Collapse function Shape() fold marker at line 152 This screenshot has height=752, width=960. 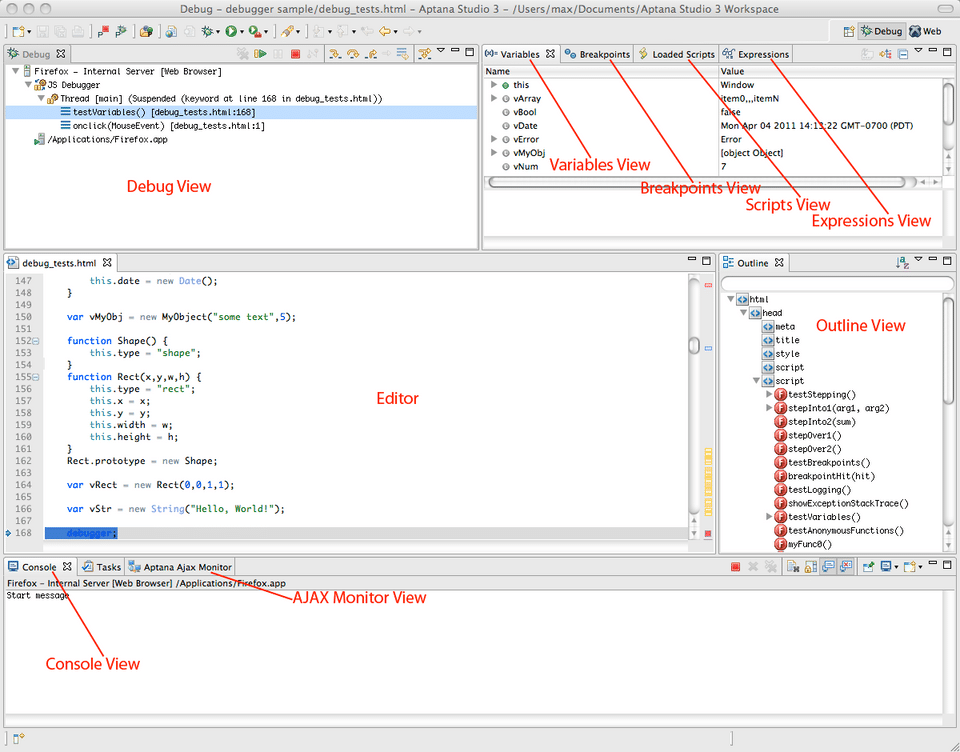[x=36, y=341]
